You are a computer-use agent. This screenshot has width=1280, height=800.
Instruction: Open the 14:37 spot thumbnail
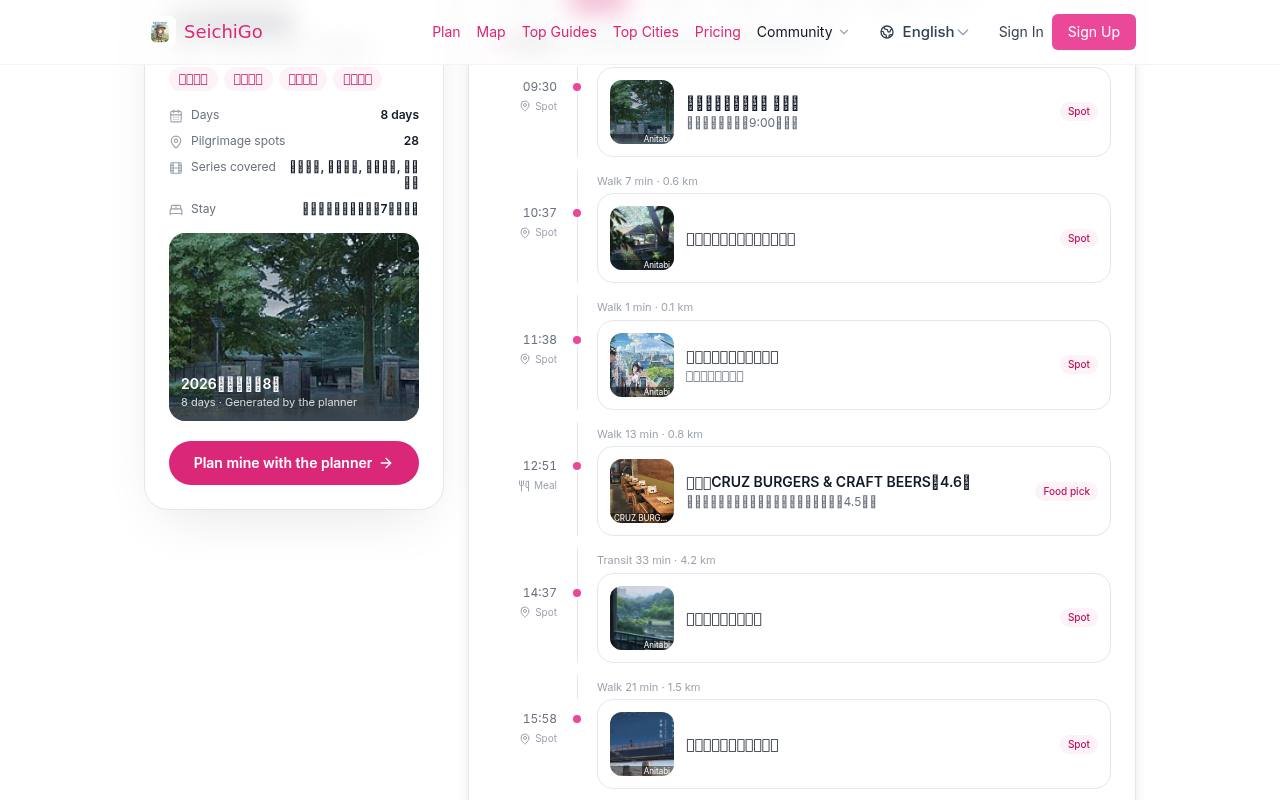pos(642,618)
